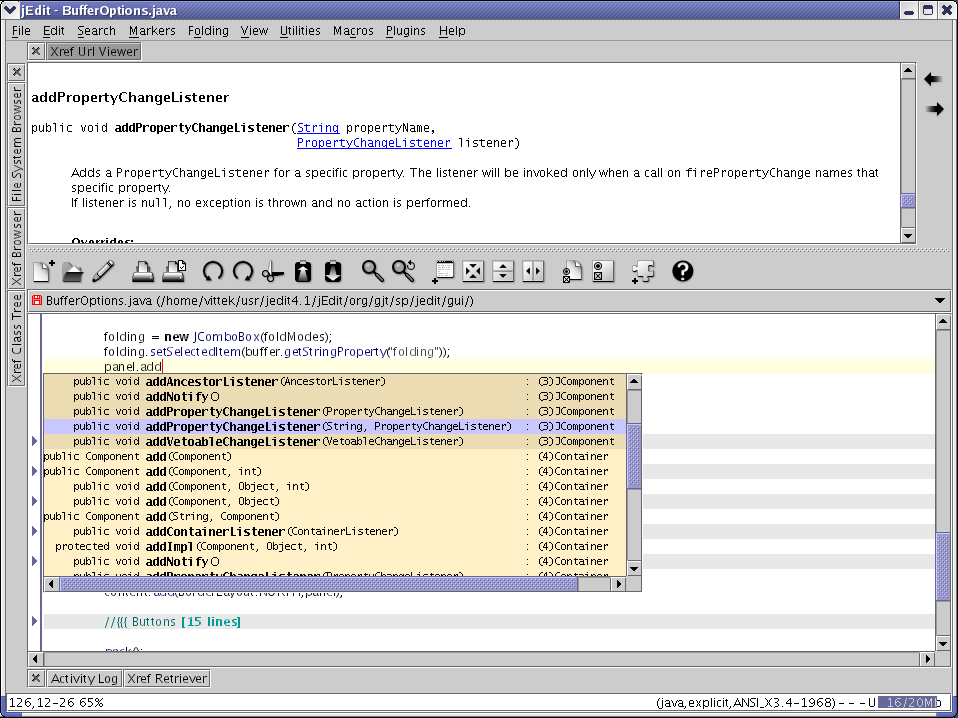The width and height of the screenshot is (958, 718).
Task: Open the File menu
Action: pyautogui.click(x=21, y=31)
